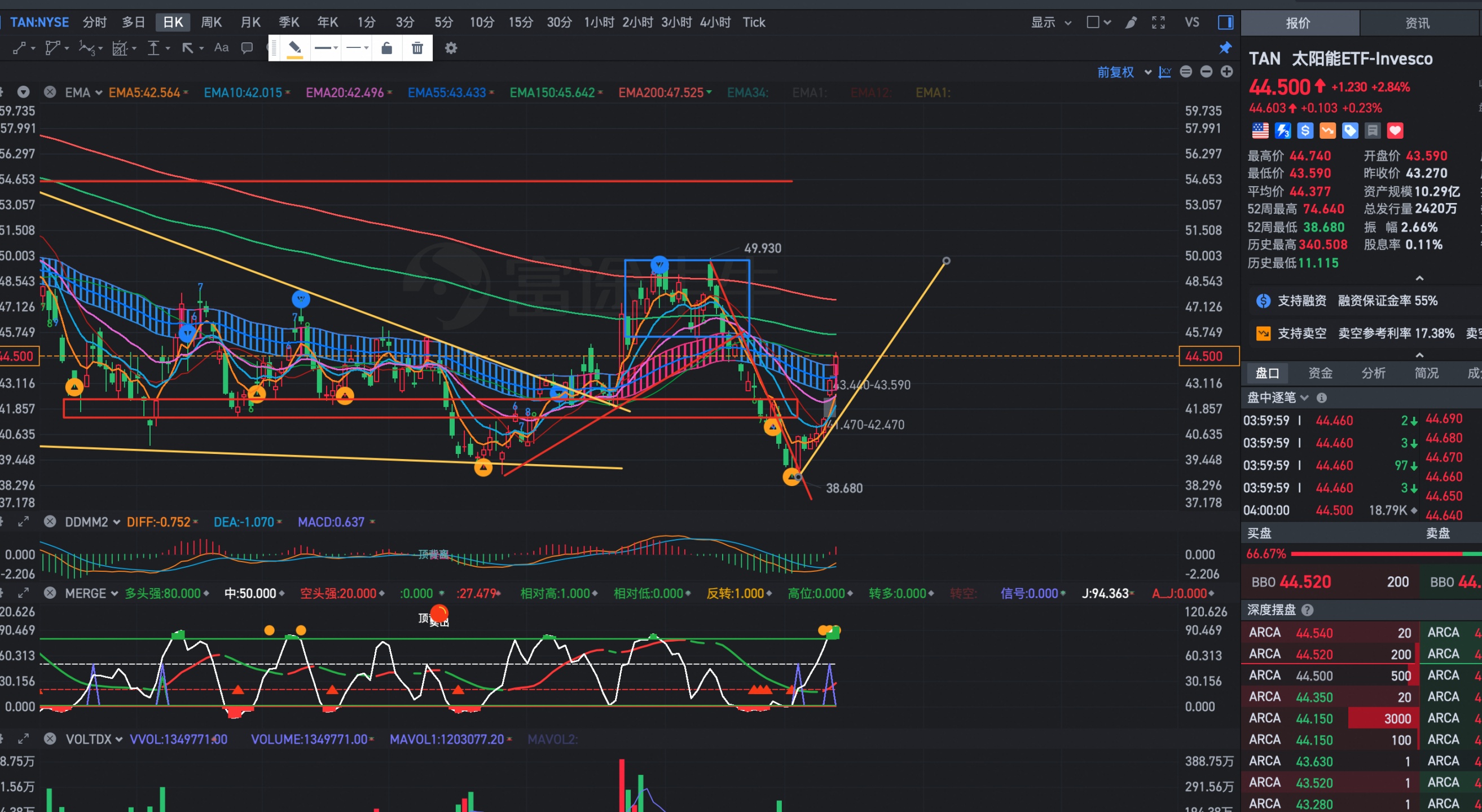Image resolution: width=1482 pixels, height=812 pixels.
Task: Click the lock icon in drawing toolbar
Action: [x=386, y=48]
